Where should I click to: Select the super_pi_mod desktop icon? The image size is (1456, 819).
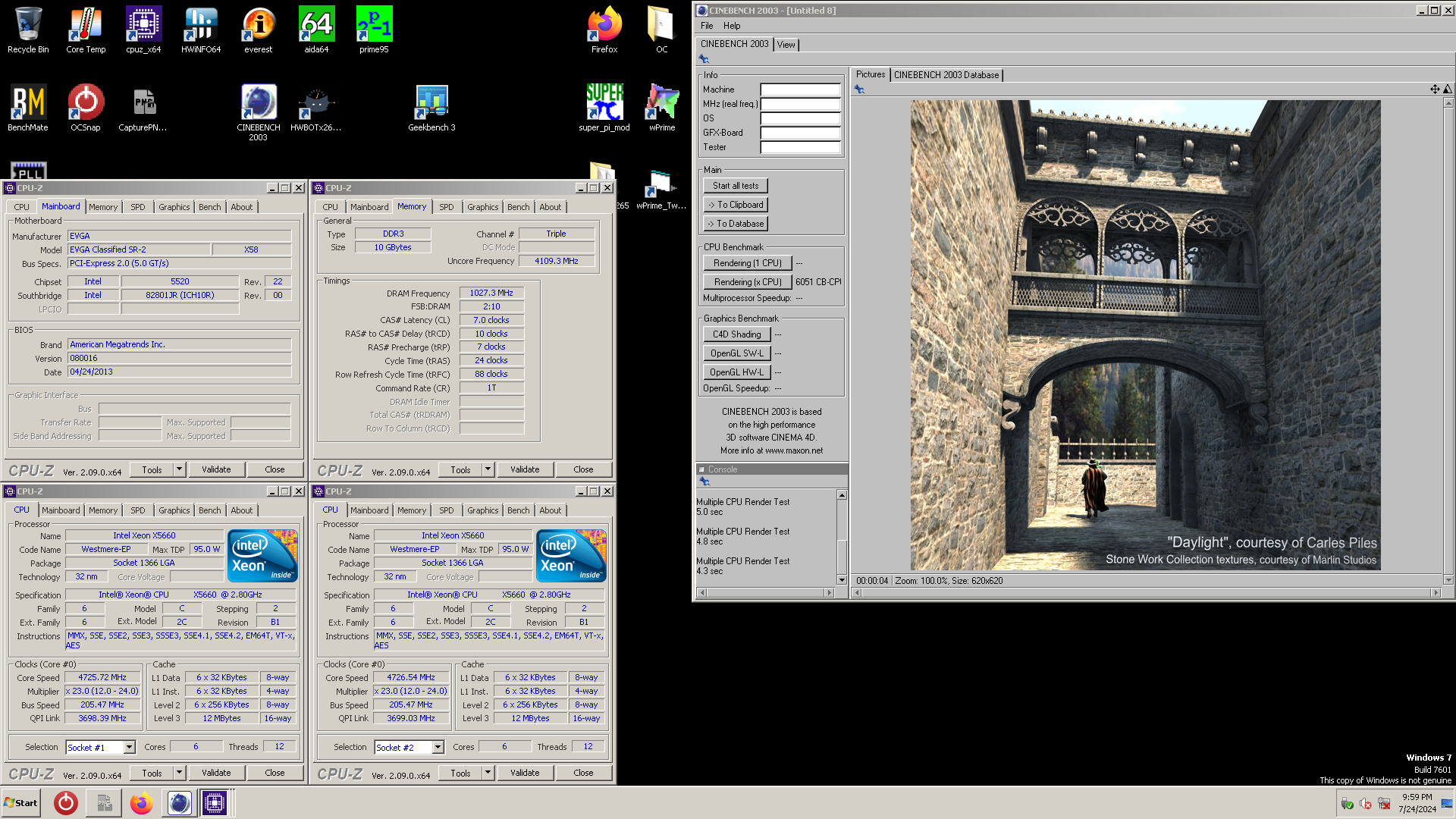click(x=604, y=108)
